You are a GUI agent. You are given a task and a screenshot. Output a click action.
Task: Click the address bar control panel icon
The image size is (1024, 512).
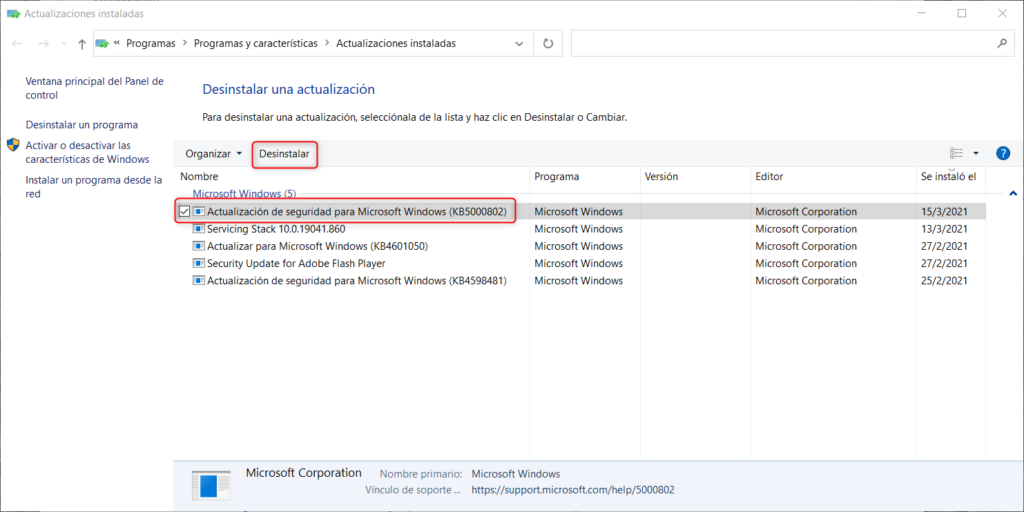(102, 44)
